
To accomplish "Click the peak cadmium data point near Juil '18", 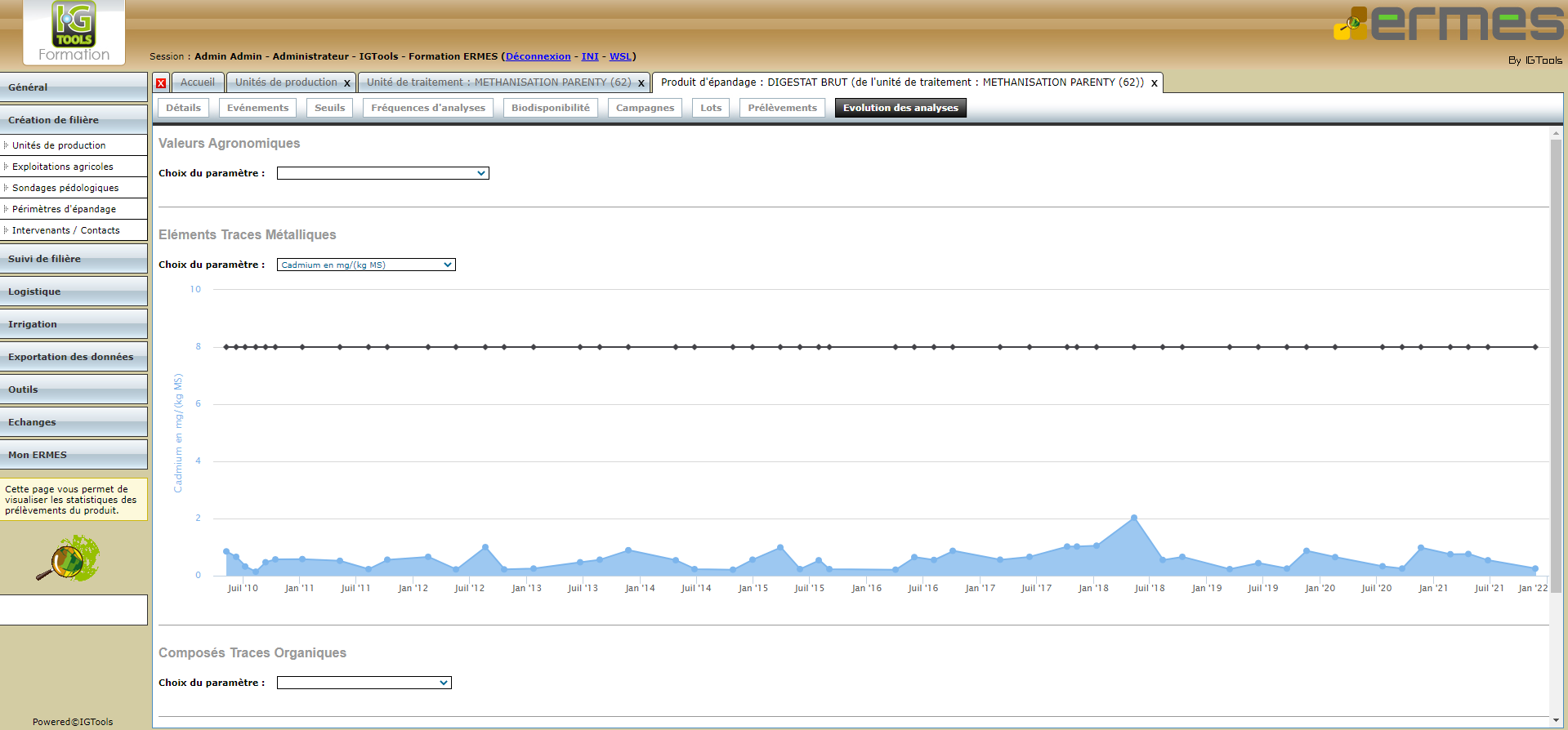I will point(1134,518).
